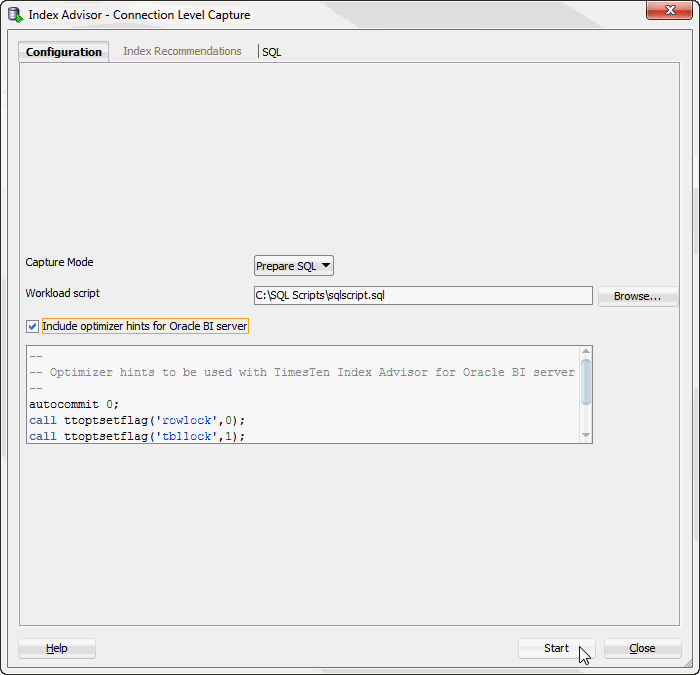Browse for a workload script file
The width and height of the screenshot is (700, 675).
click(638, 296)
